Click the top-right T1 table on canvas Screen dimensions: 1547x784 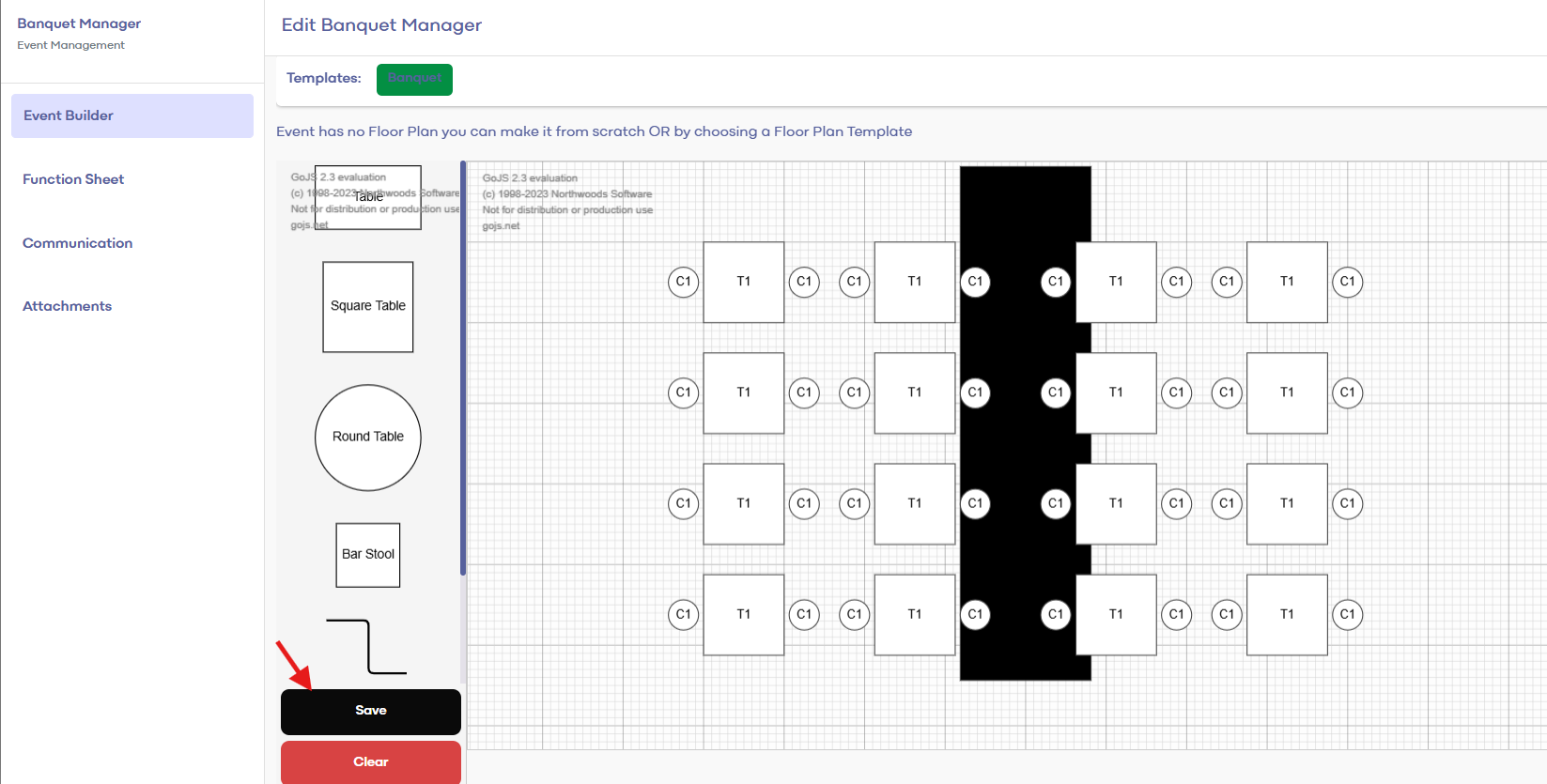coord(1286,282)
